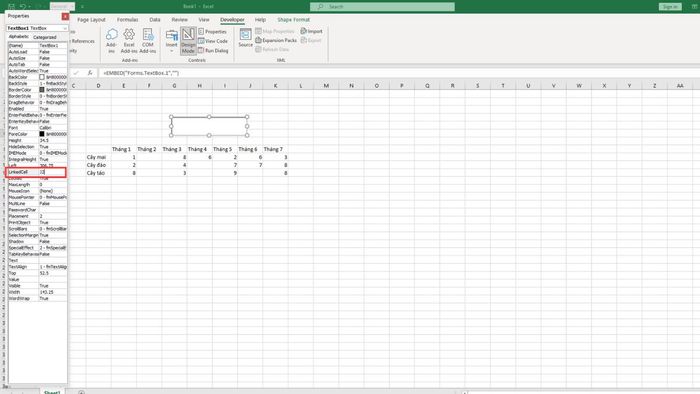
Task: Click the fx Insert Function icon
Action: (90, 73)
